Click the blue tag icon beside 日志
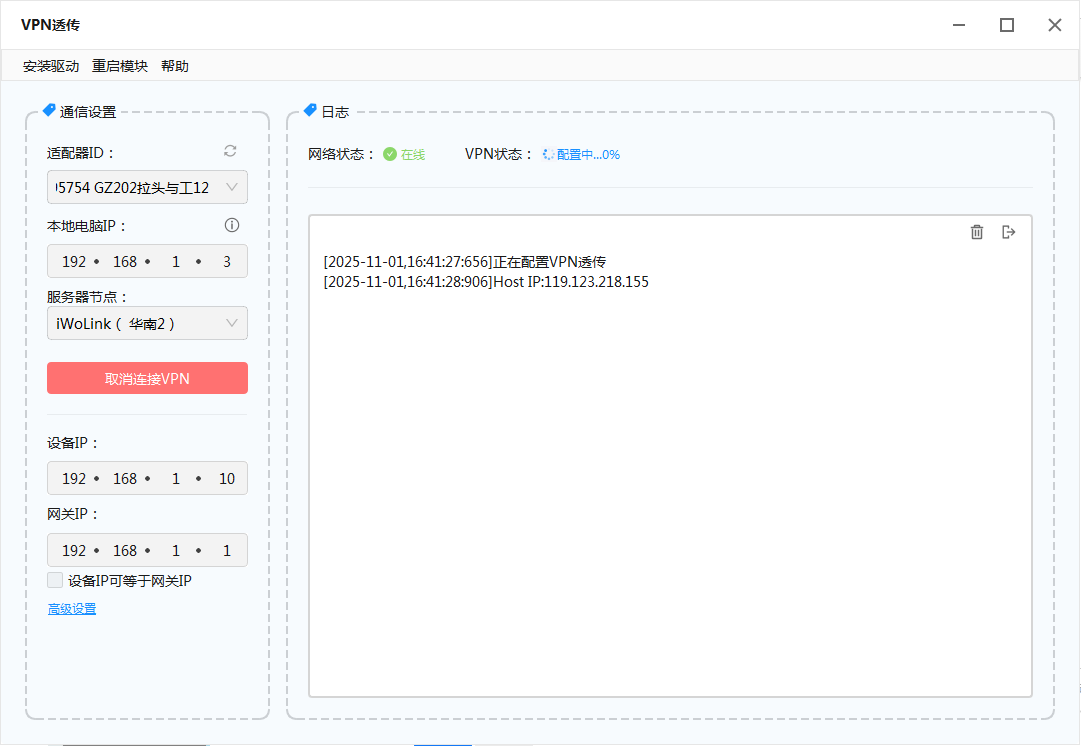This screenshot has height=746, width=1081. click(310, 111)
